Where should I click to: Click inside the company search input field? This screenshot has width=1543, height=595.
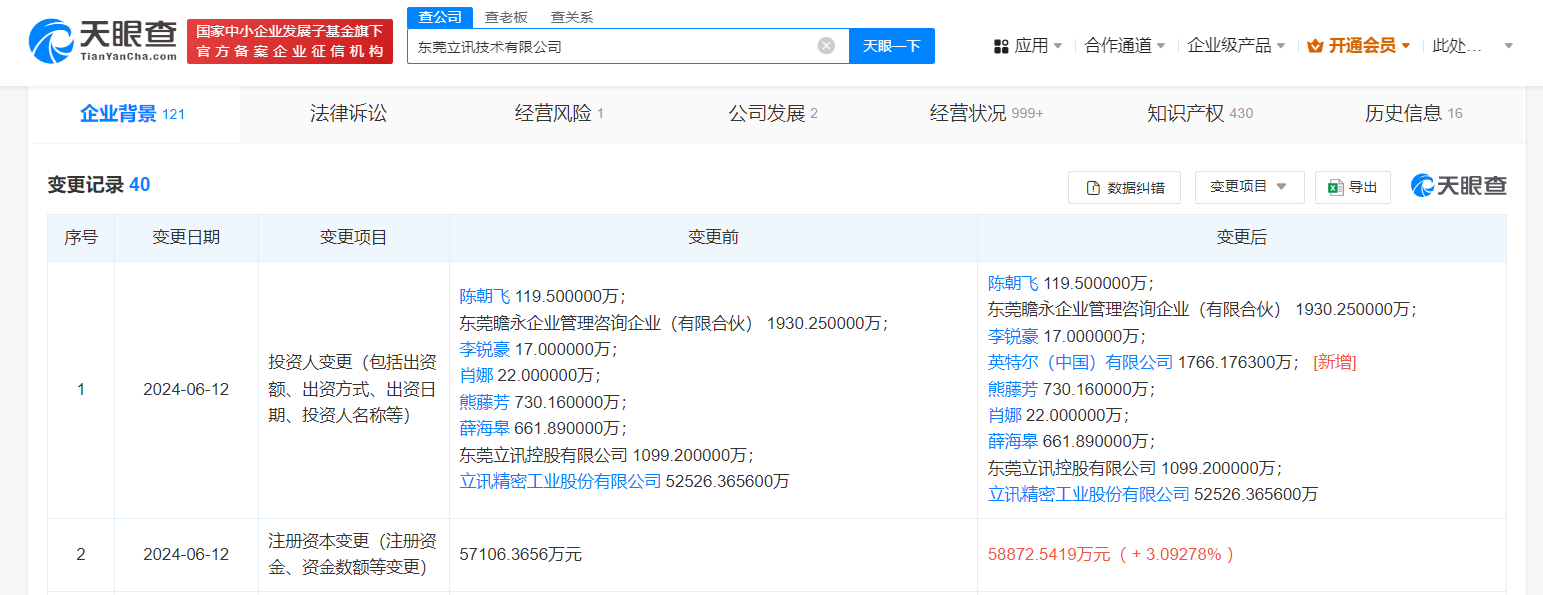tap(620, 45)
